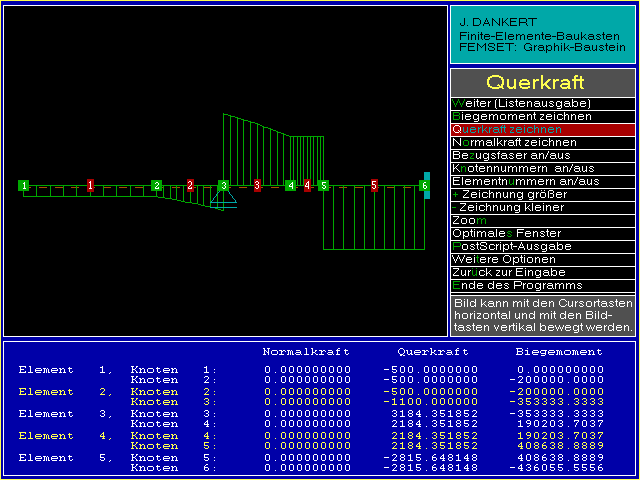This screenshot has width=640, height=480.
Task: Click the highlighted red Querkraft zeichnen bar
Action: [x=542, y=129]
